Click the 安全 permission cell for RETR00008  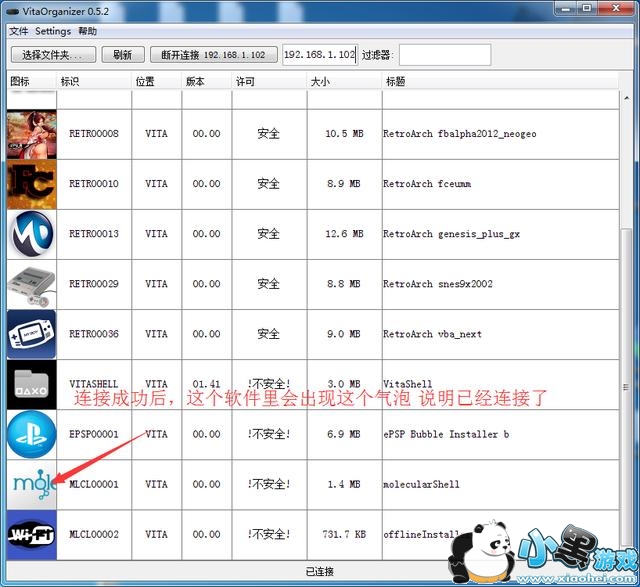click(x=269, y=134)
